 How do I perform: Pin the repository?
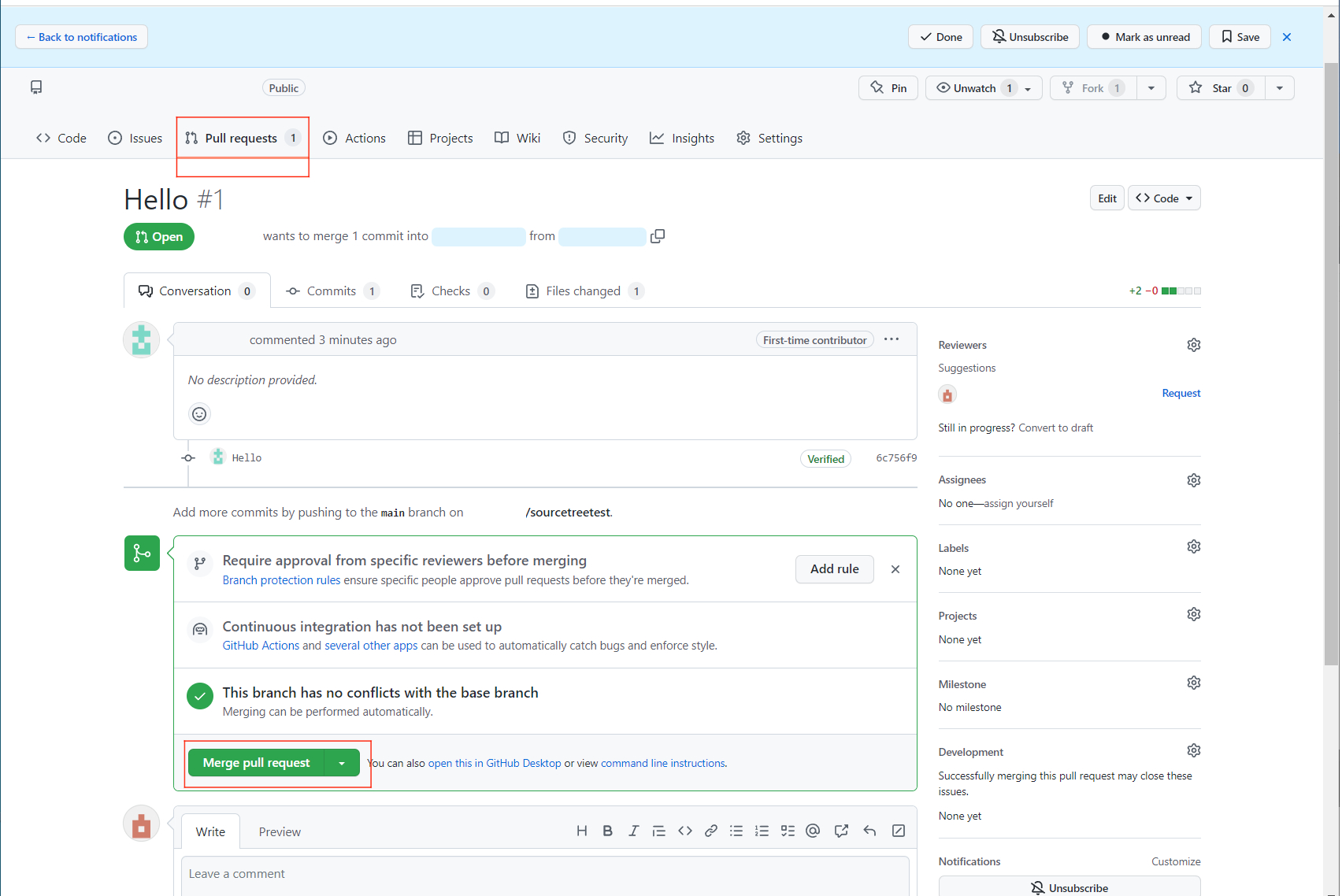[x=888, y=88]
